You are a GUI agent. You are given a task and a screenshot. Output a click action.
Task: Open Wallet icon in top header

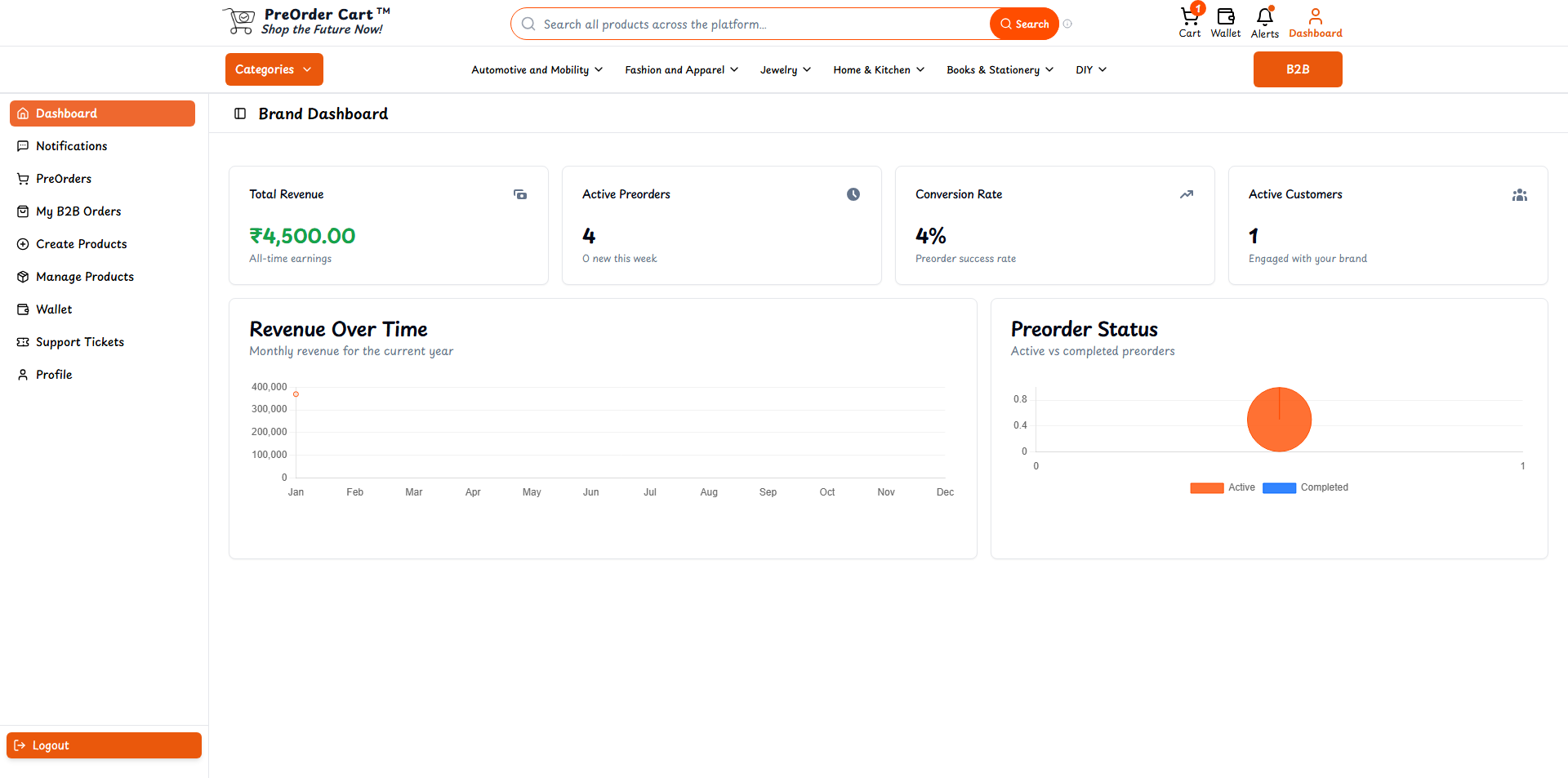pos(1225,17)
